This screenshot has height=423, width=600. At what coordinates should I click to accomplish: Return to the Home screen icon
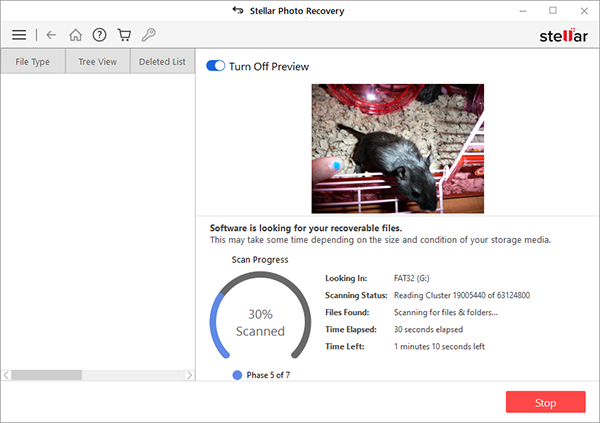point(75,35)
